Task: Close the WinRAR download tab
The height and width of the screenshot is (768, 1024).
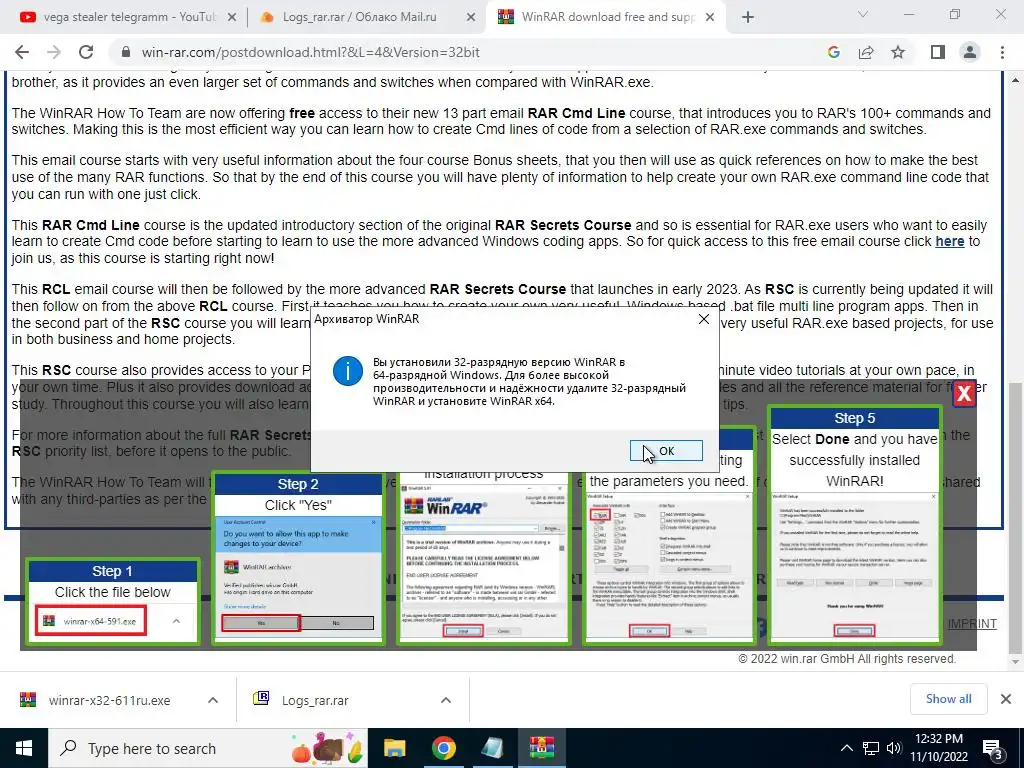Action: 711,18
